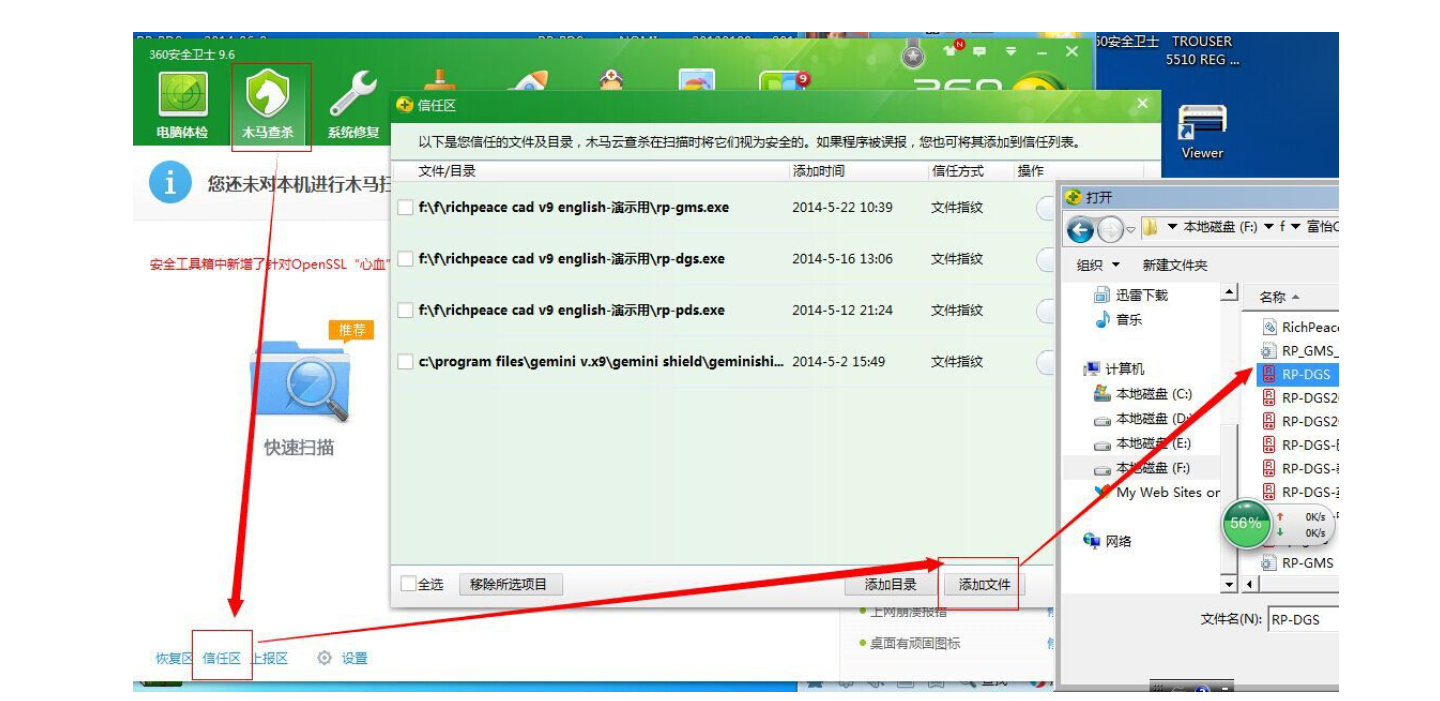The width and height of the screenshot is (1440, 701).
Task: Open 电脑体检 radar icon
Action: (x=182, y=95)
